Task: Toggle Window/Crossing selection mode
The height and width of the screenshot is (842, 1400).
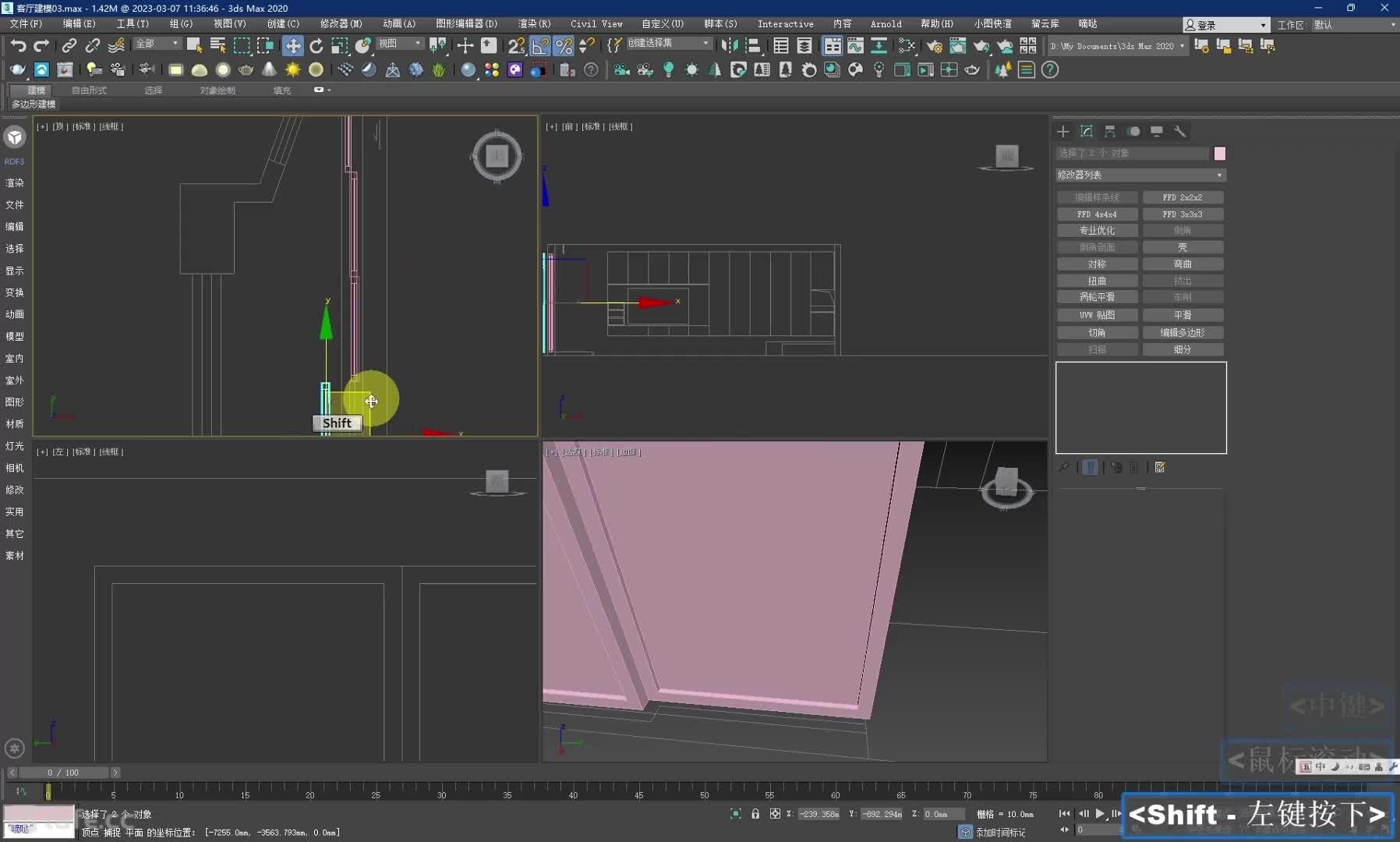Action: tap(265, 46)
